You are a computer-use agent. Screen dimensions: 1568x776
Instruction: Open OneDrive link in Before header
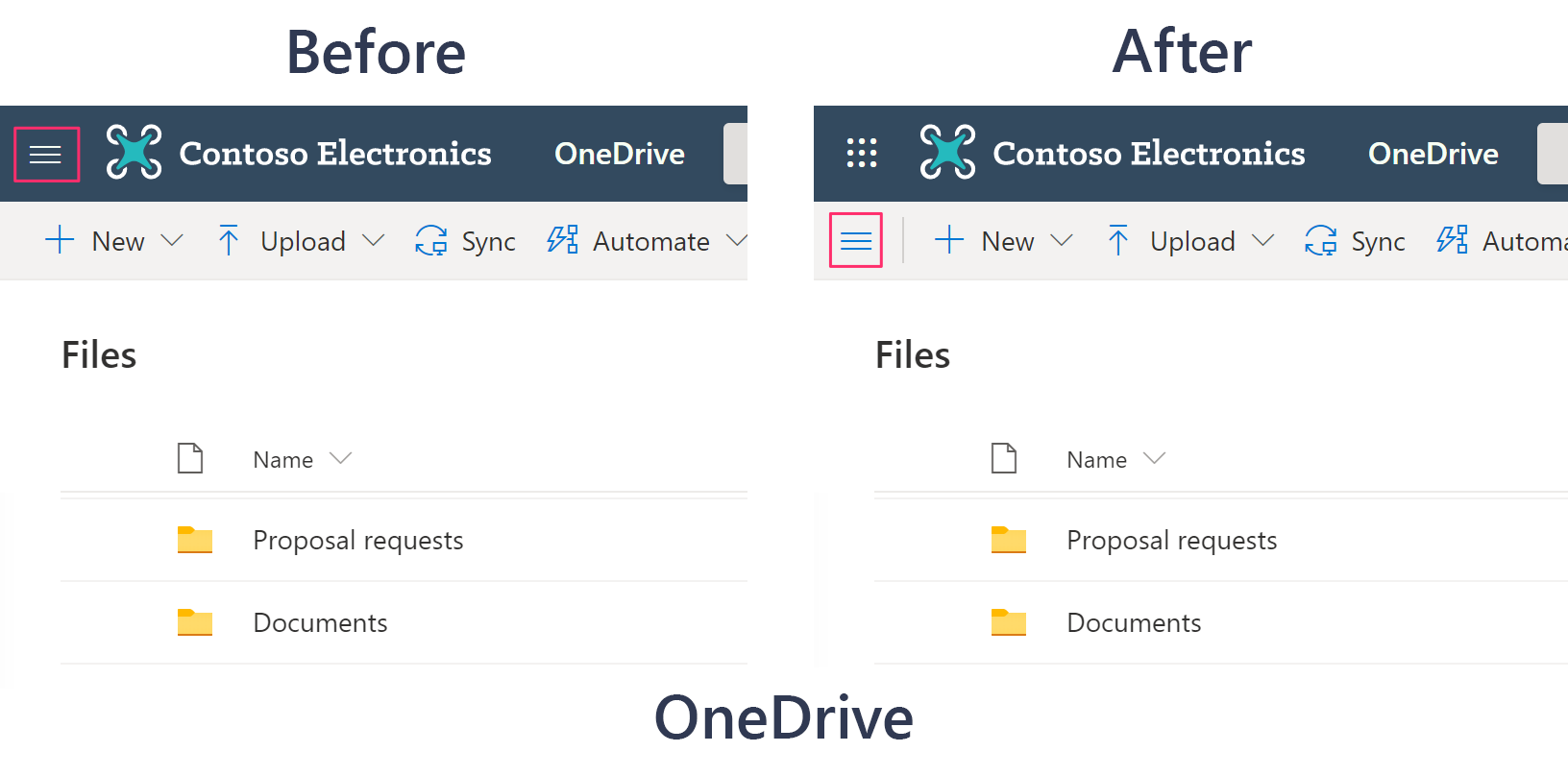(x=620, y=154)
